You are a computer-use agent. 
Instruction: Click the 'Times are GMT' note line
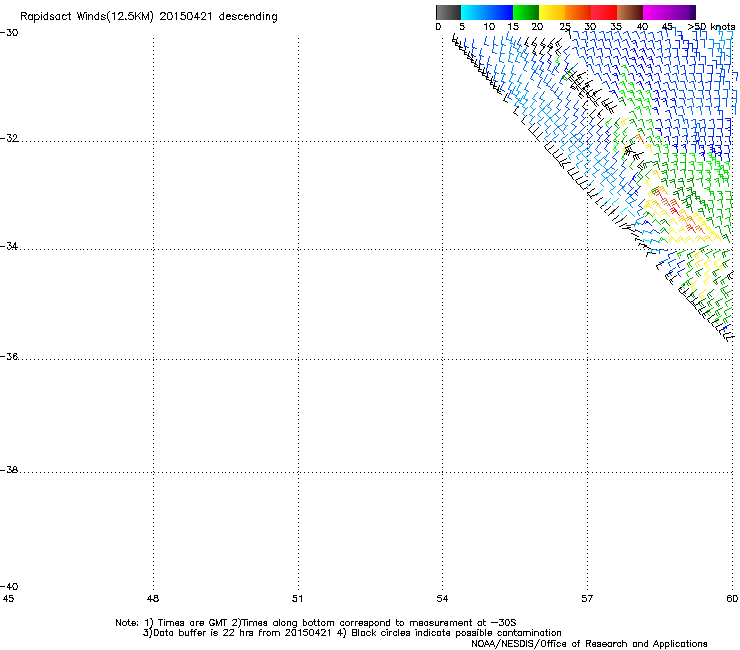pyautogui.click(x=316, y=623)
